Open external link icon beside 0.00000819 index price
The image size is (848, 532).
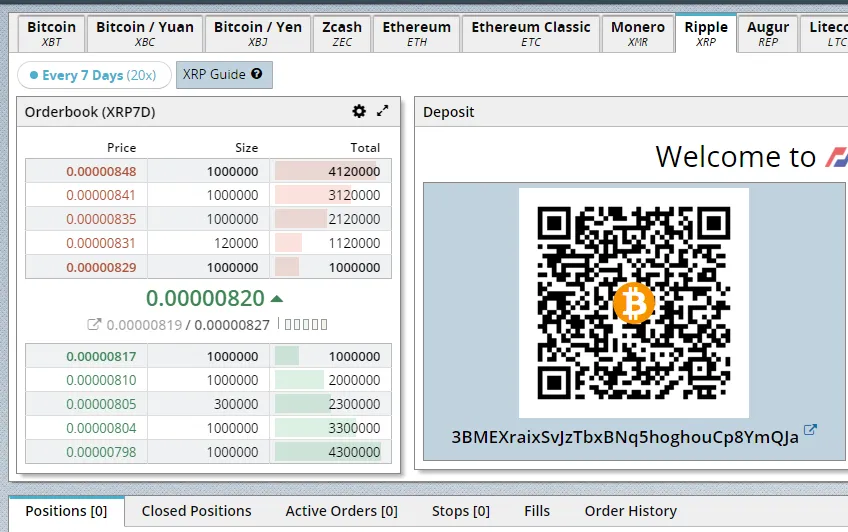[x=94, y=324]
